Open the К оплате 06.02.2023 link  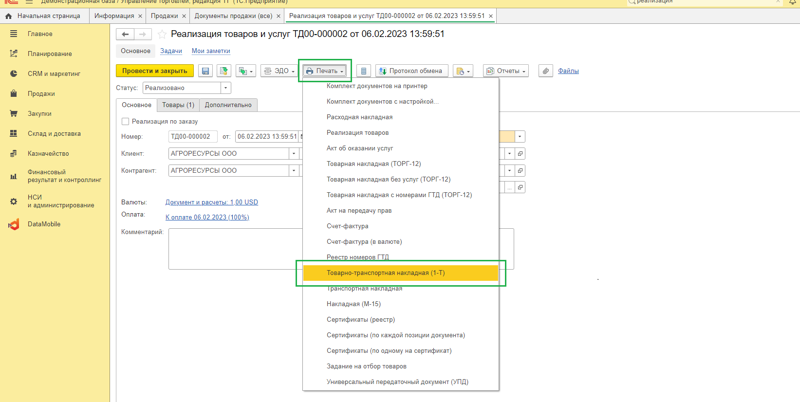pyautogui.click(x=207, y=217)
